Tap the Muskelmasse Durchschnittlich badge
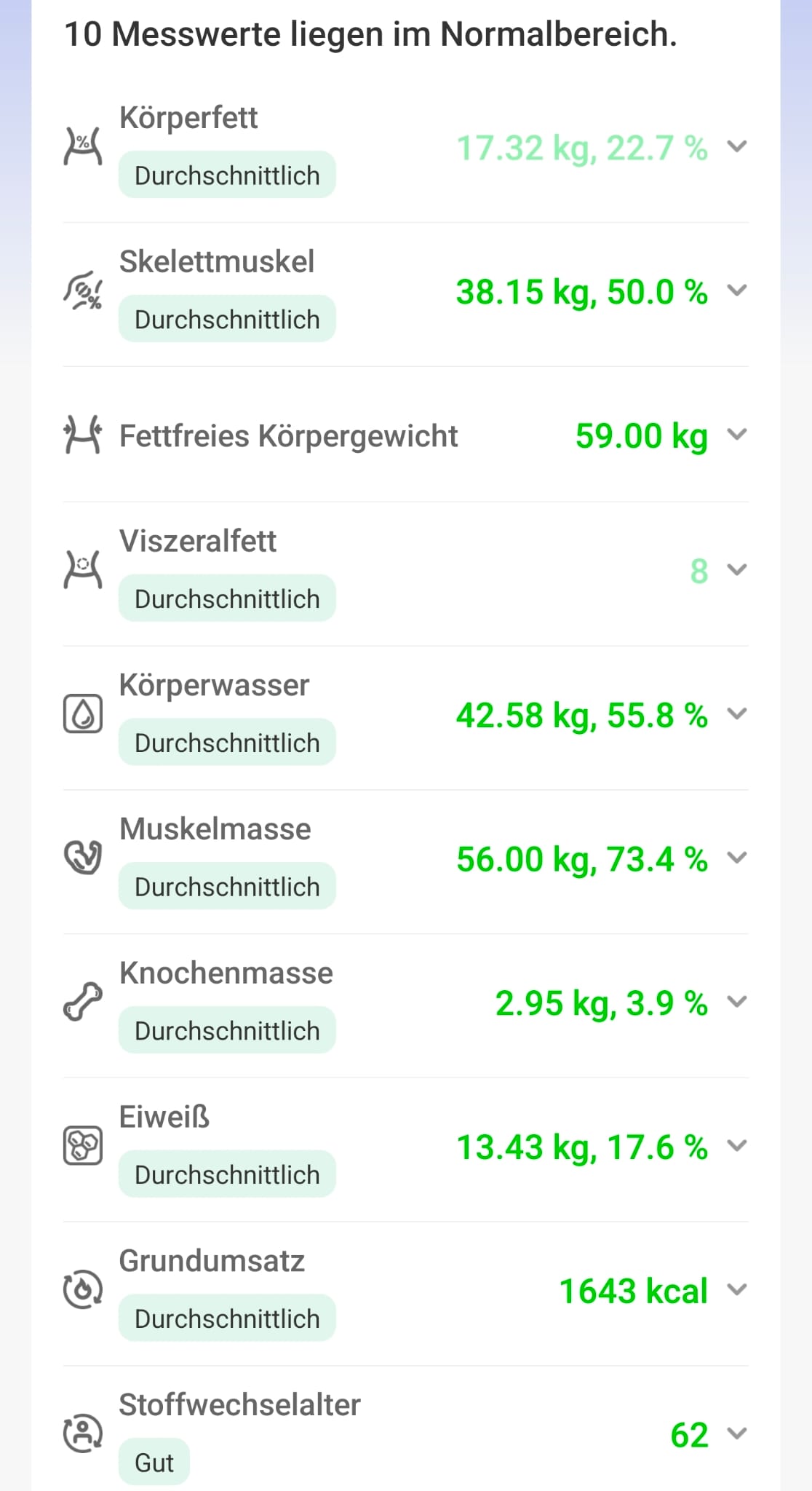Viewport: 812px width, 1491px height. pyautogui.click(x=227, y=887)
